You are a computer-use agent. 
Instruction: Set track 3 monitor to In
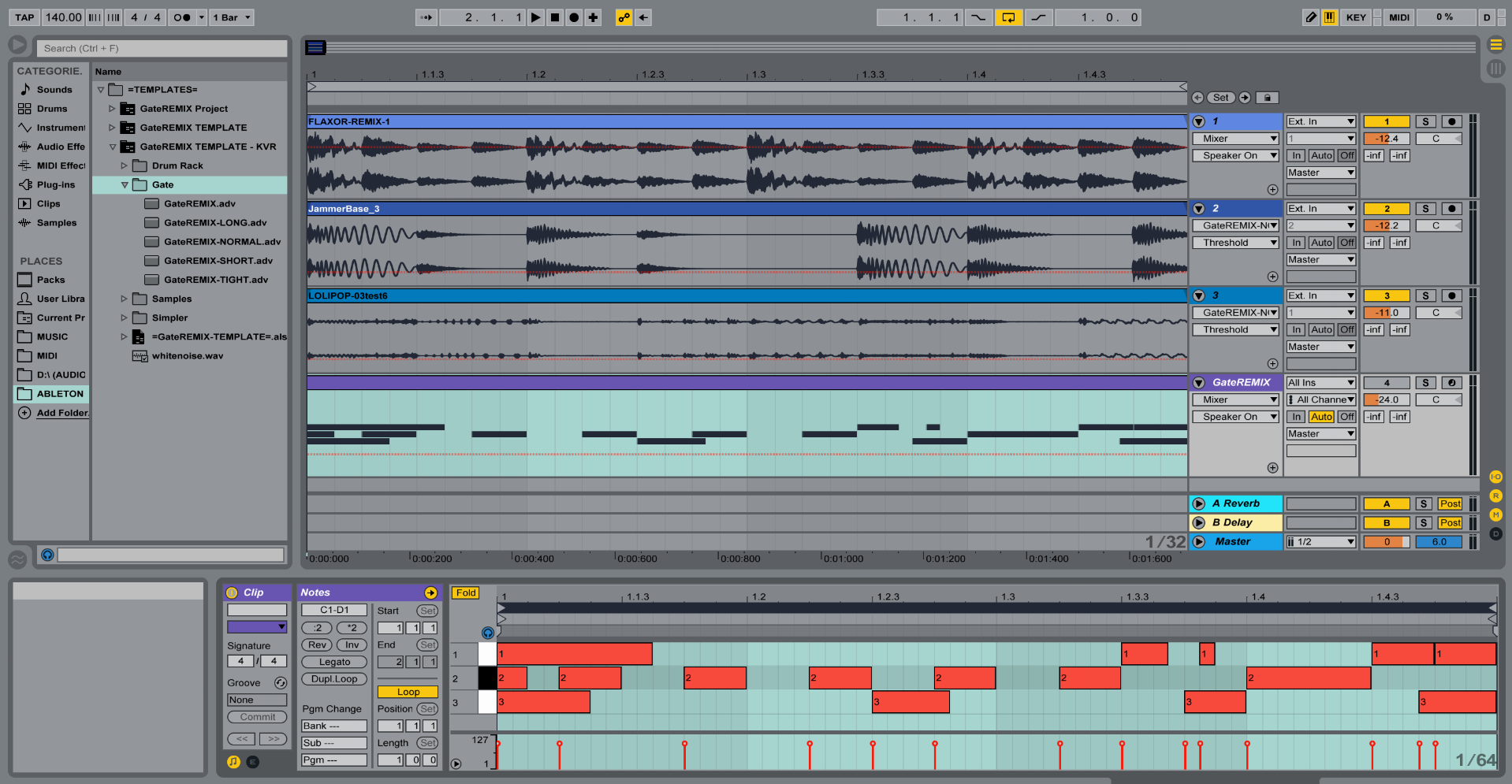pyautogui.click(x=1297, y=330)
